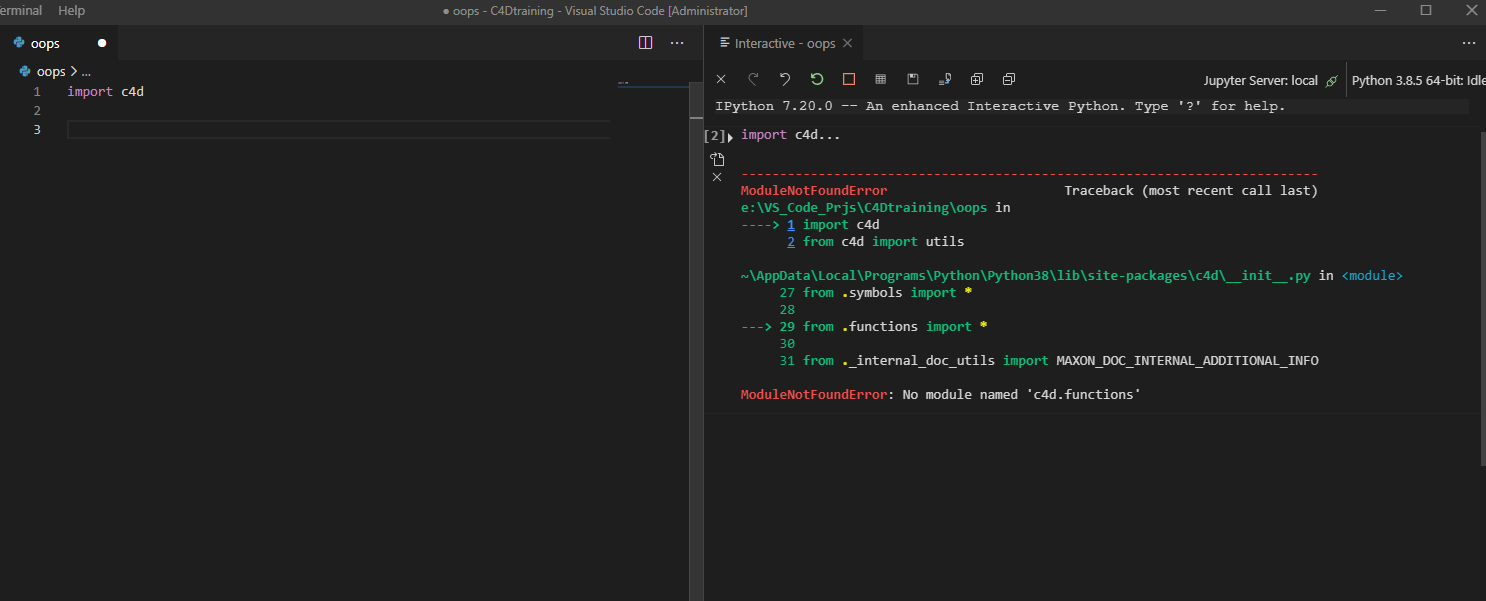Click the IPython 7.20.0 banner text
Image resolution: width=1486 pixels, height=601 pixels.
[1000, 106]
